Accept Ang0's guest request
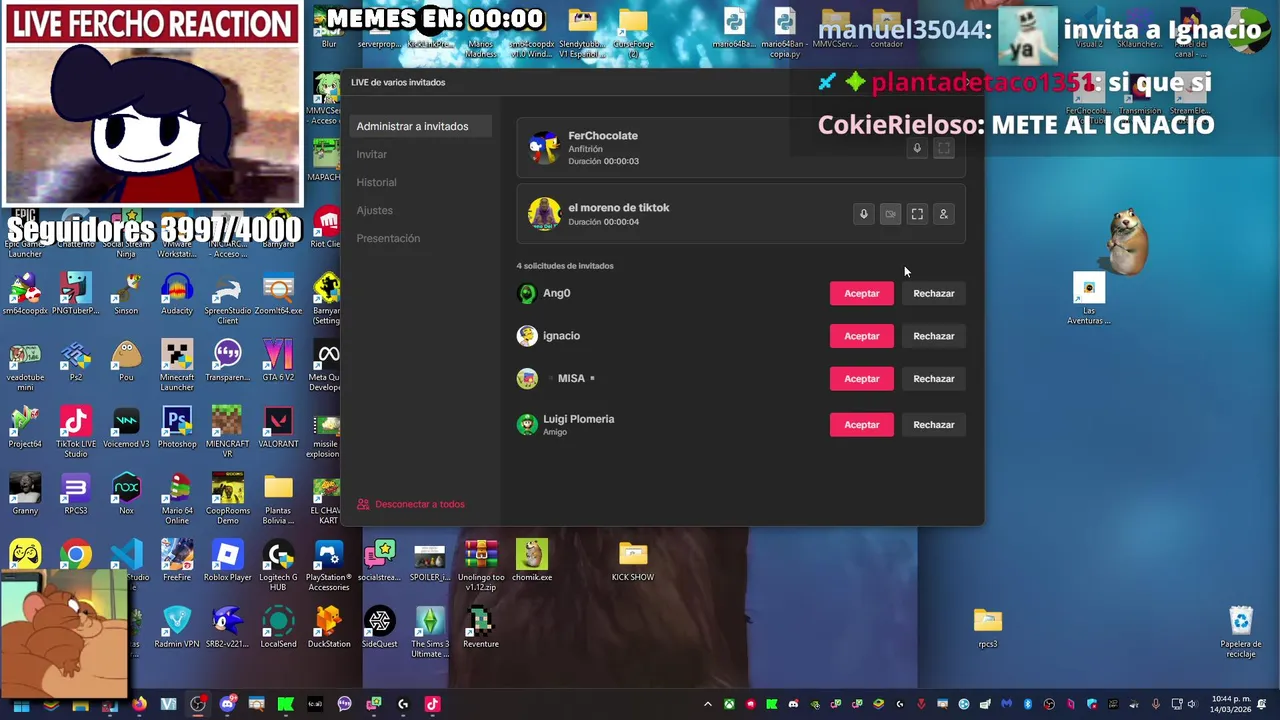The image size is (1280, 720). click(x=862, y=293)
